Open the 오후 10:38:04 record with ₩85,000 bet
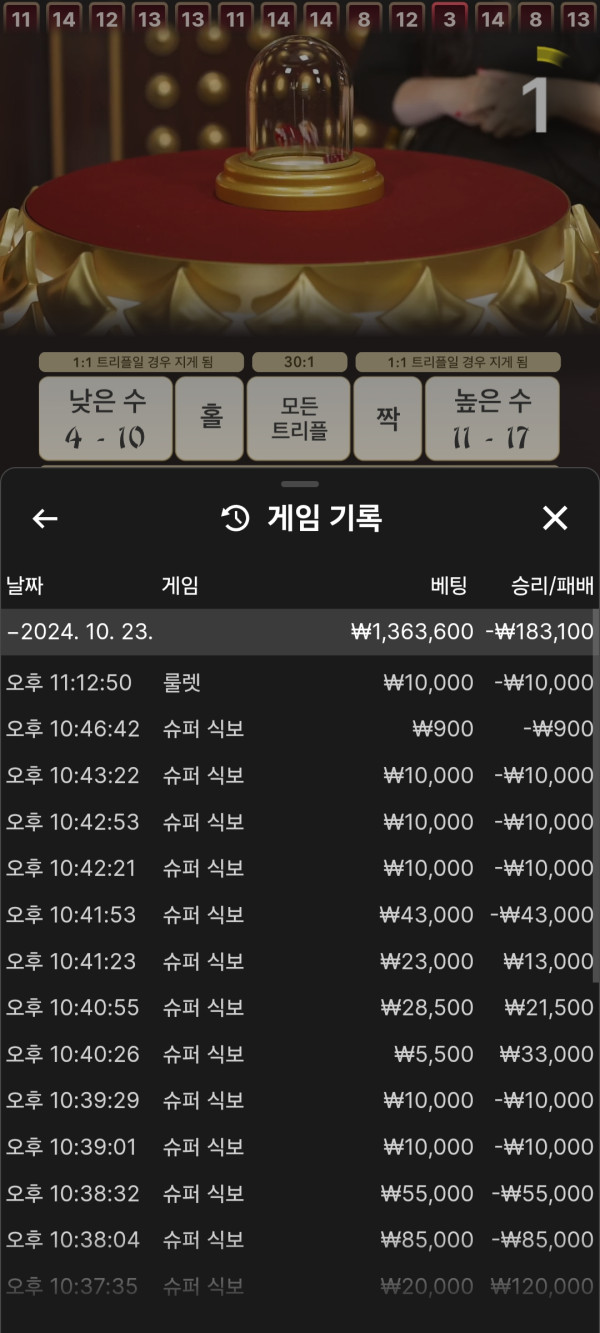The image size is (600, 1333). 300,1240
